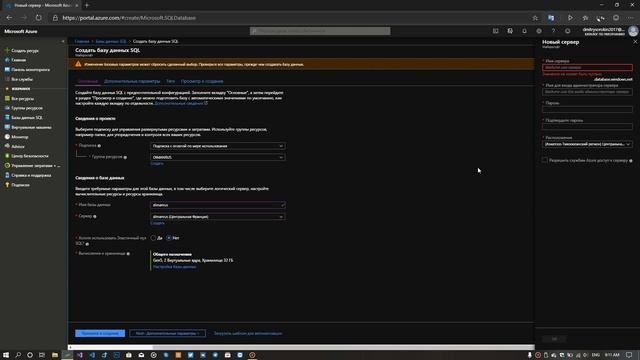Switch to Просмотр и создание tab

202,81
